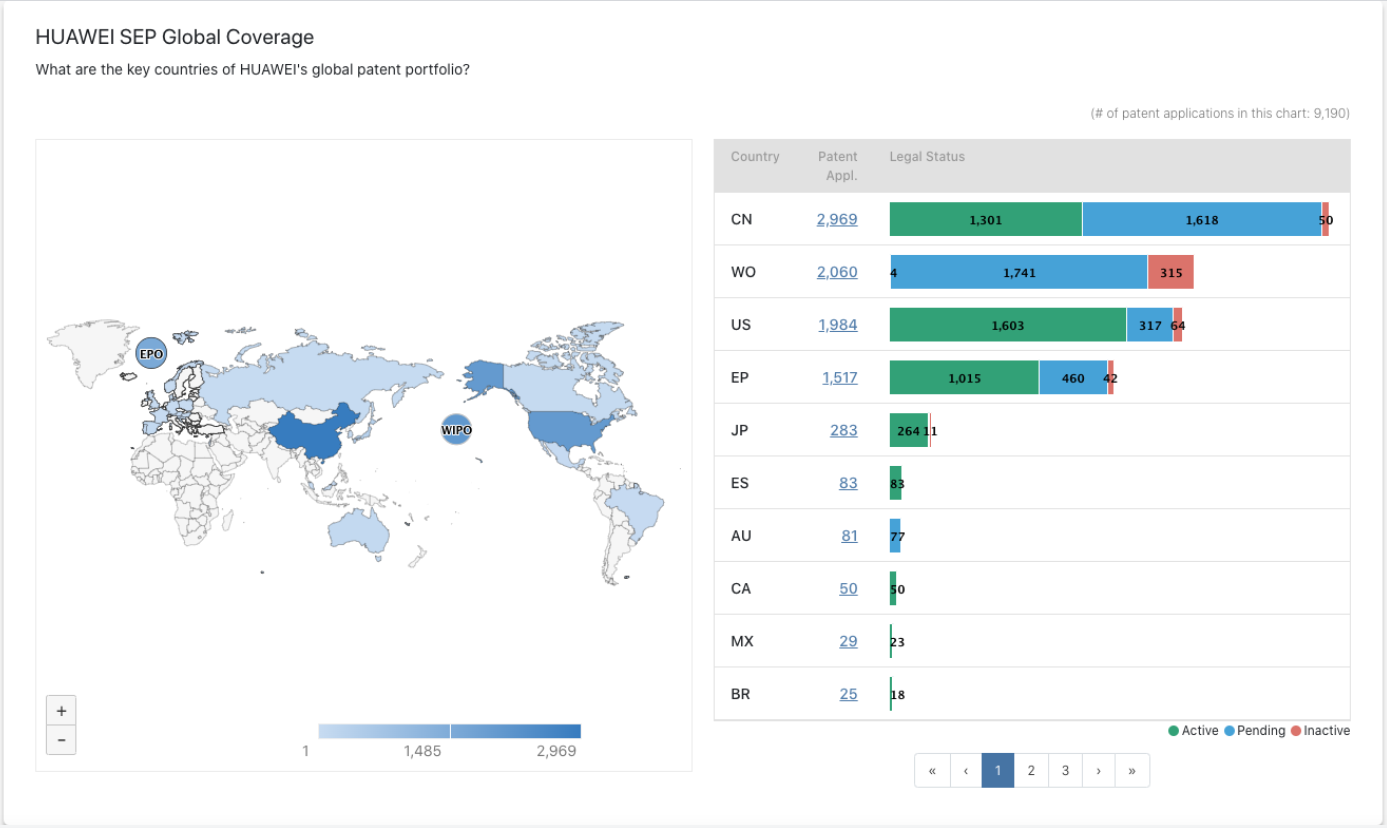Viewport: 1387px width, 828px height.
Task: Open ES patent applications link 83
Action: 849,483
